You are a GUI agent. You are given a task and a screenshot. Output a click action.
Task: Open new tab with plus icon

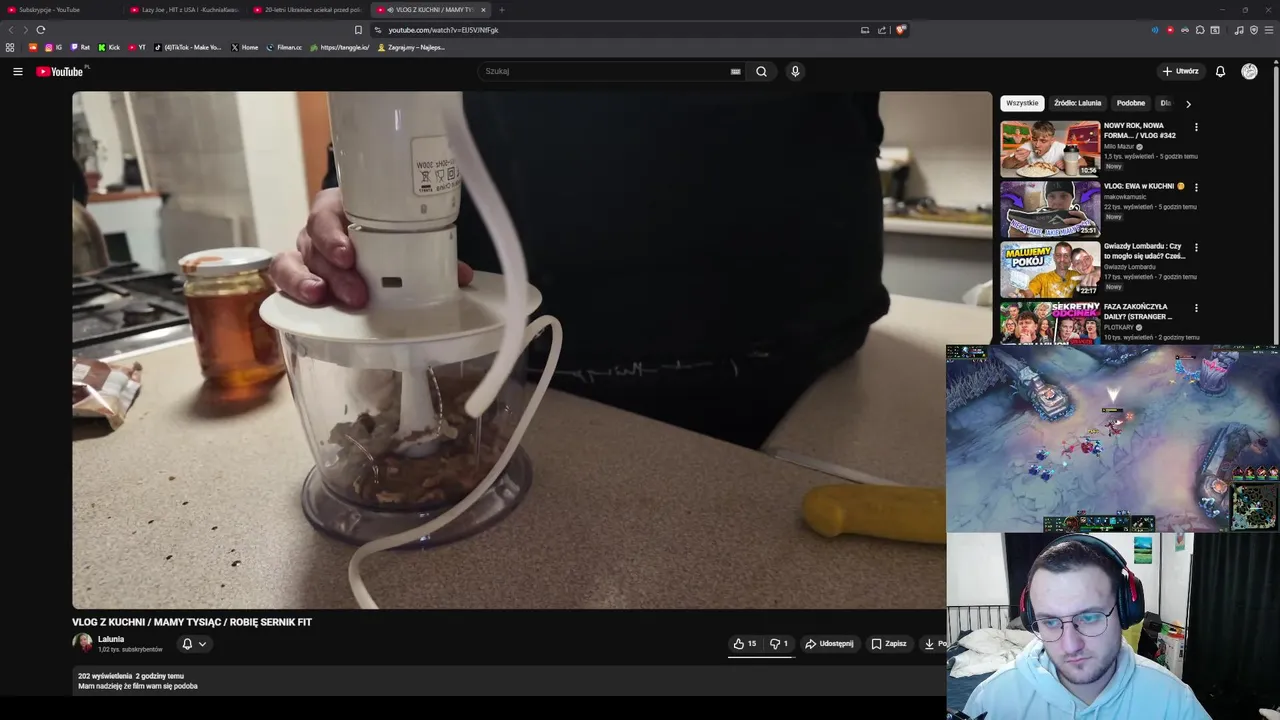tap(502, 10)
